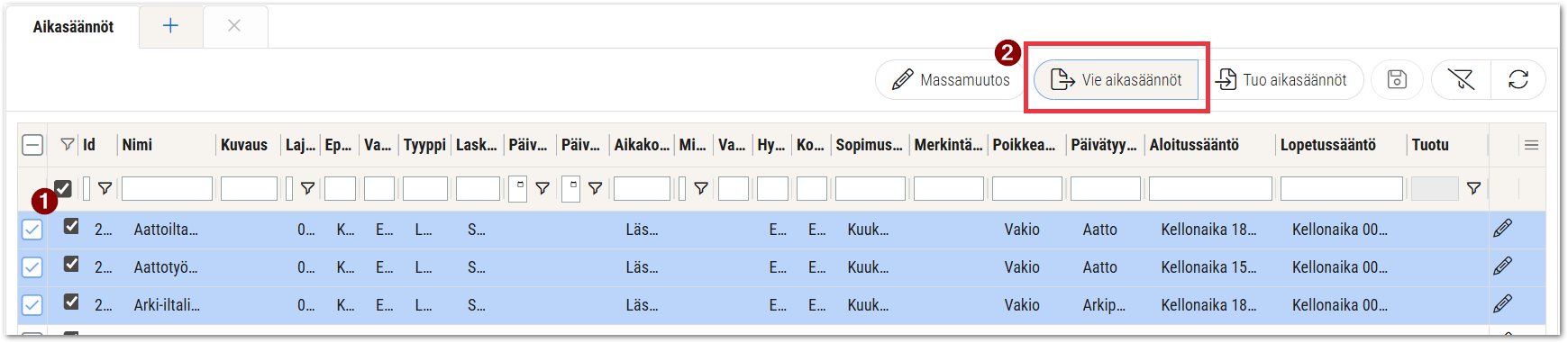The height and width of the screenshot is (343, 1568).
Task: Sort by the Tuotu column header
Action: click(1430, 145)
